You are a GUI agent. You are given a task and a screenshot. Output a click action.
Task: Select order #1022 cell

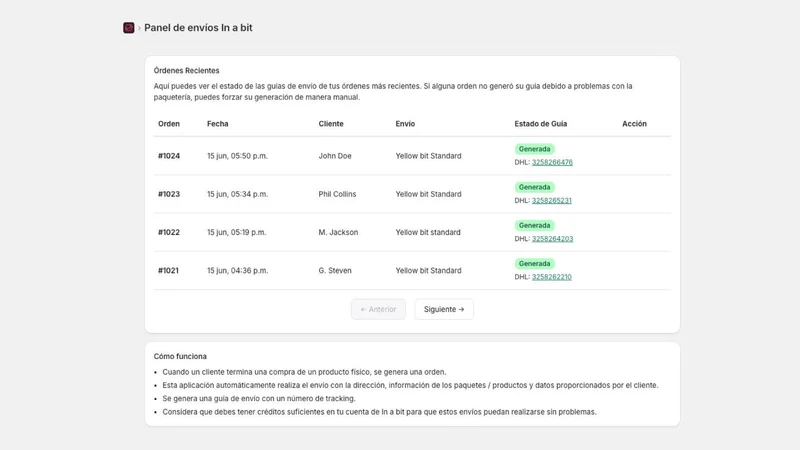click(x=169, y=233)
